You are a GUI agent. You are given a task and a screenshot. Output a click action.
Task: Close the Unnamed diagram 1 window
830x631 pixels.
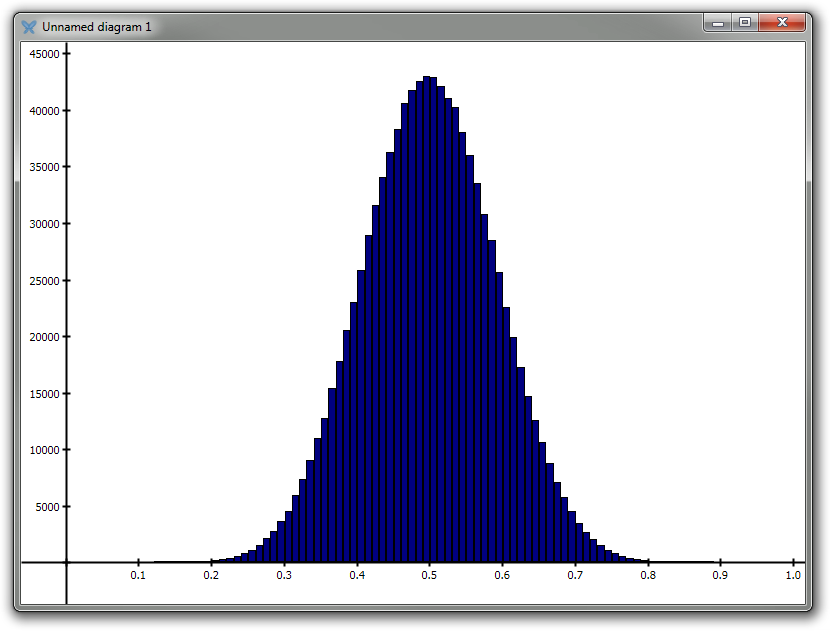click(783, 22)
